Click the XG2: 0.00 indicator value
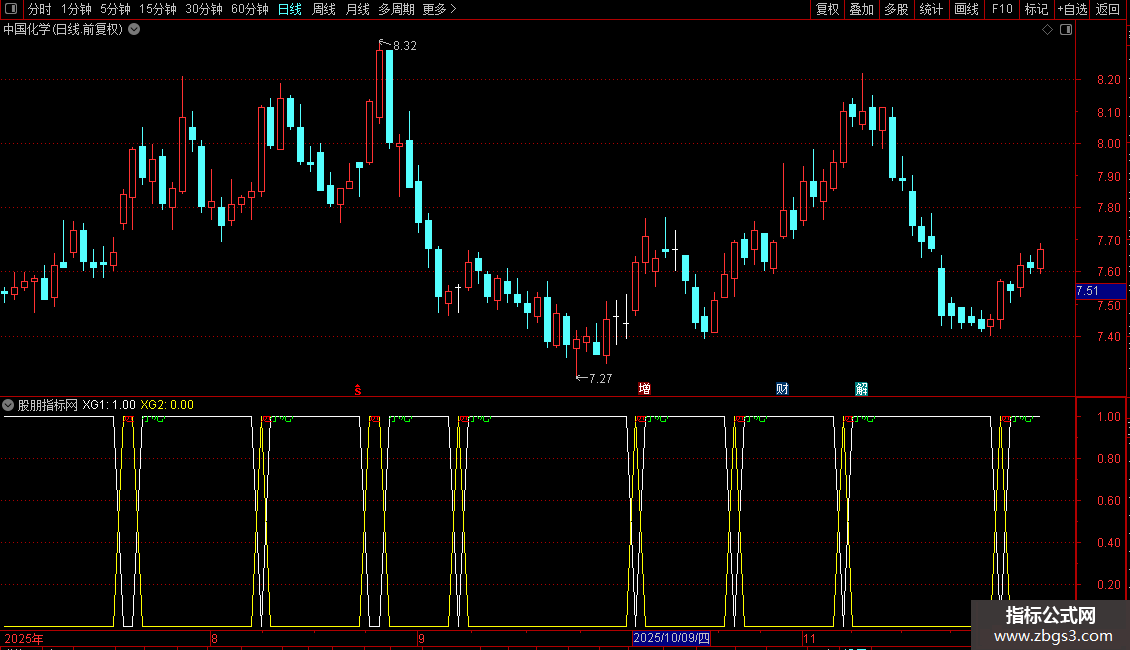The width and height of the screenshot is (1130, 650). pos(167,405)
